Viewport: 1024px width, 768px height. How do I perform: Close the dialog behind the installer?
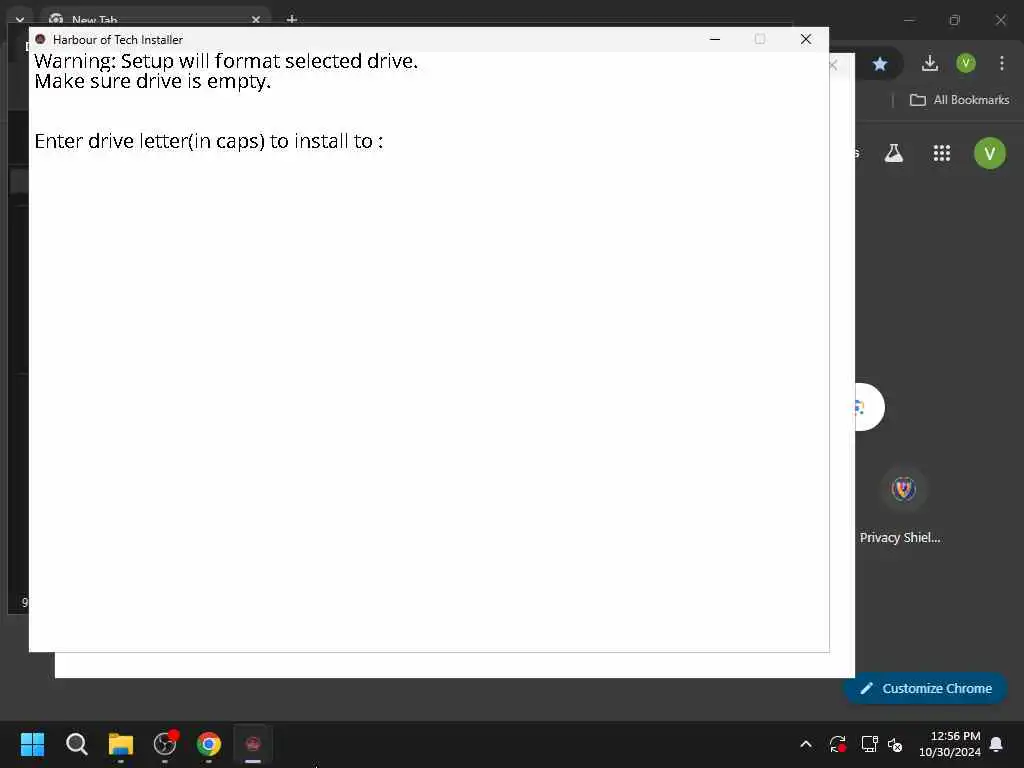[x=833, y=65]
